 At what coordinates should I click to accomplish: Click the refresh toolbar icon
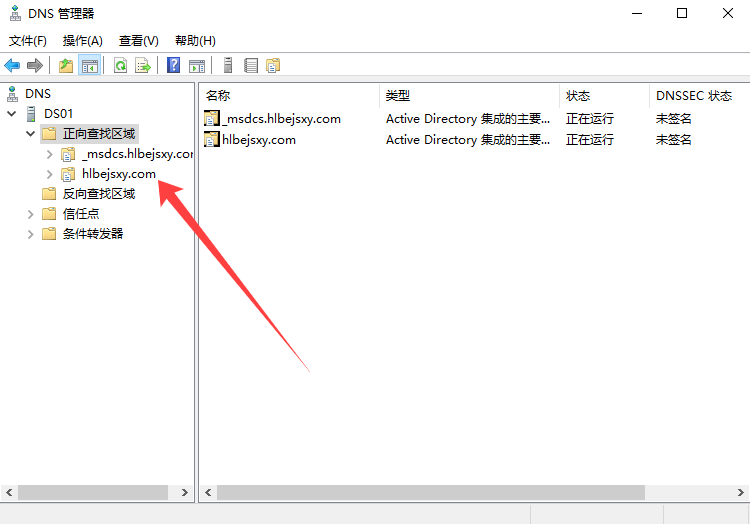[x=120, y=66]
